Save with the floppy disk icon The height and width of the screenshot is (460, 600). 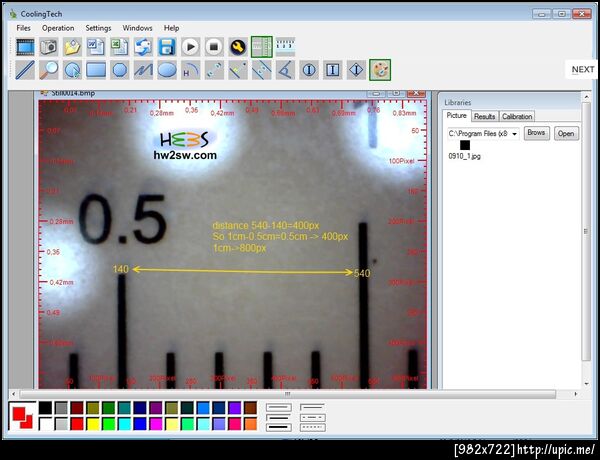pos(167,47)
